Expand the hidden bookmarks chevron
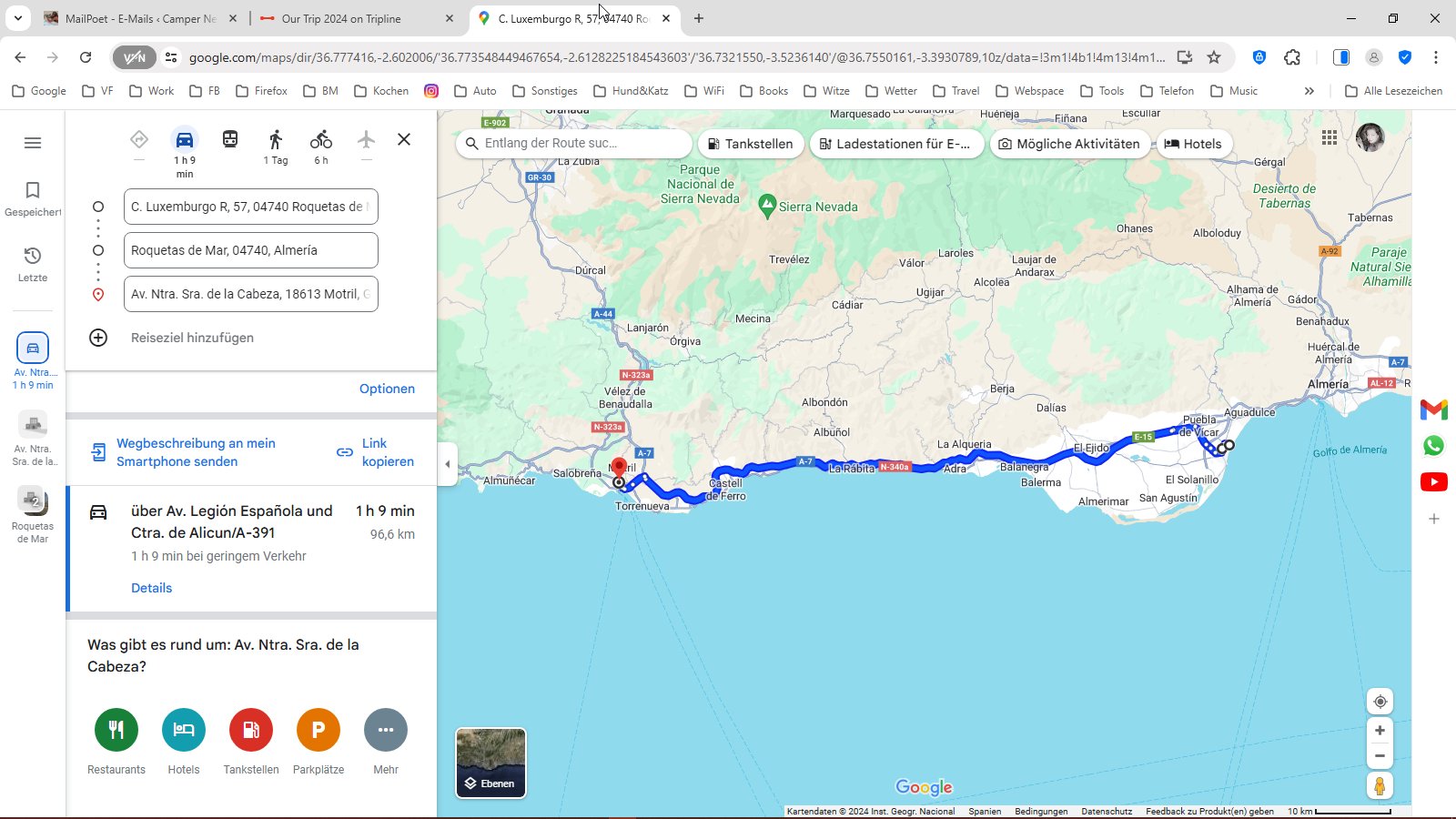This screenshot has height=819, width=1456. [x=1309, y=91]
